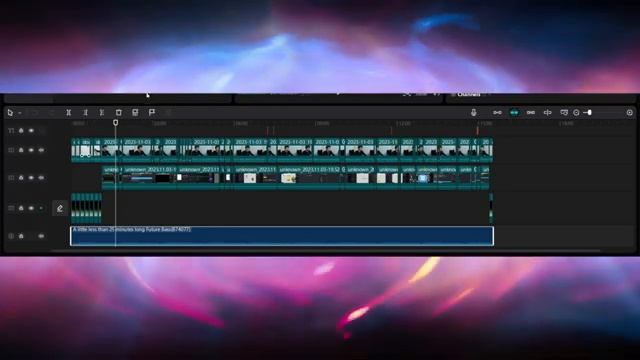The image size is (640, 360).
Task: Click the main video track type icon
Action: point(11,150)
